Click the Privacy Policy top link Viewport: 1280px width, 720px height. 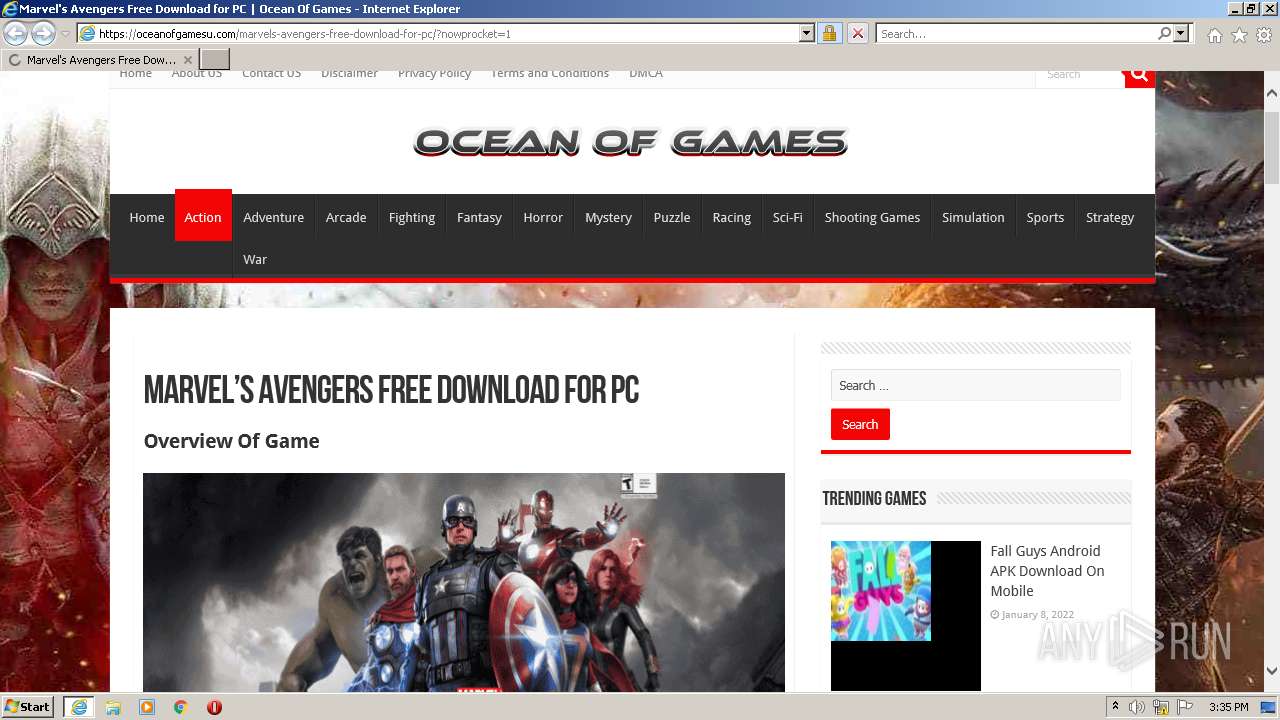coord(434,74)
